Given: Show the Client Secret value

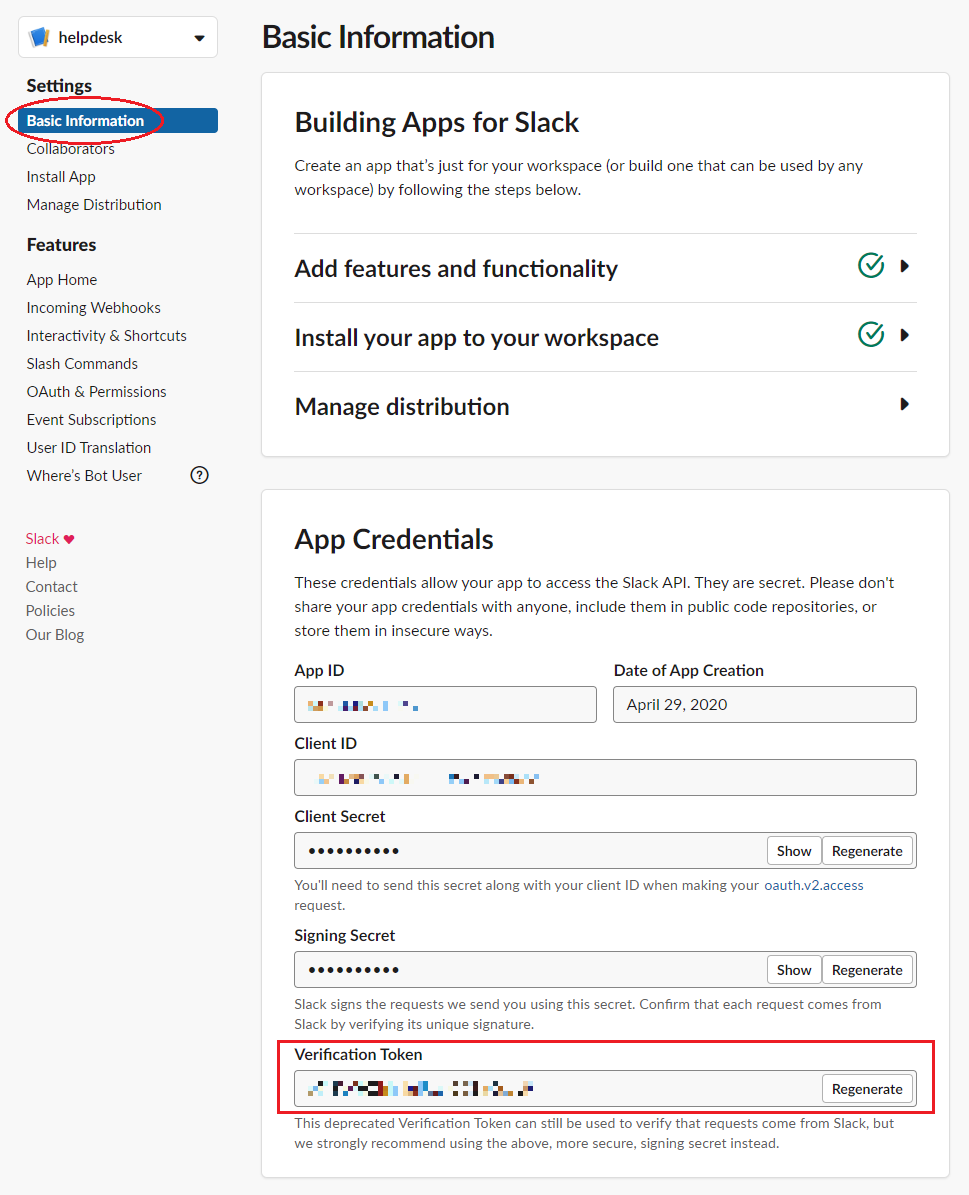Looking at the screenshot, I should click(794, 851).
